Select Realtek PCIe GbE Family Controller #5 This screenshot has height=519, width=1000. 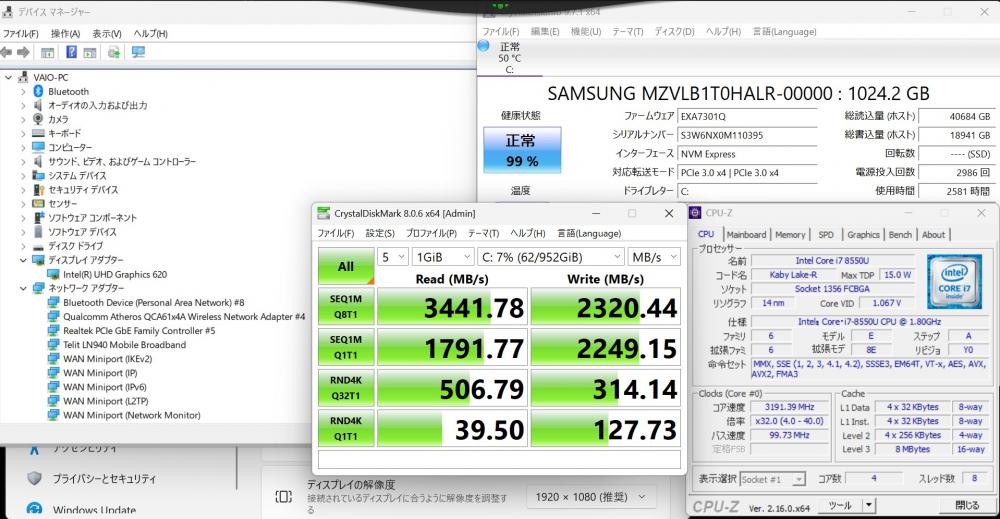139,330
